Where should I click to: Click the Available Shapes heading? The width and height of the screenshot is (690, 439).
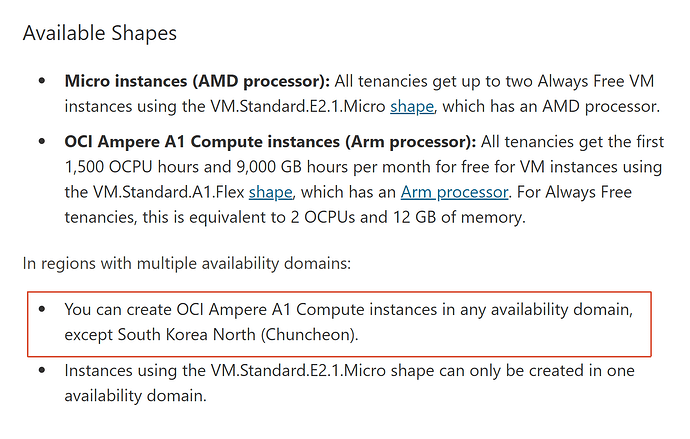point(100,33)
